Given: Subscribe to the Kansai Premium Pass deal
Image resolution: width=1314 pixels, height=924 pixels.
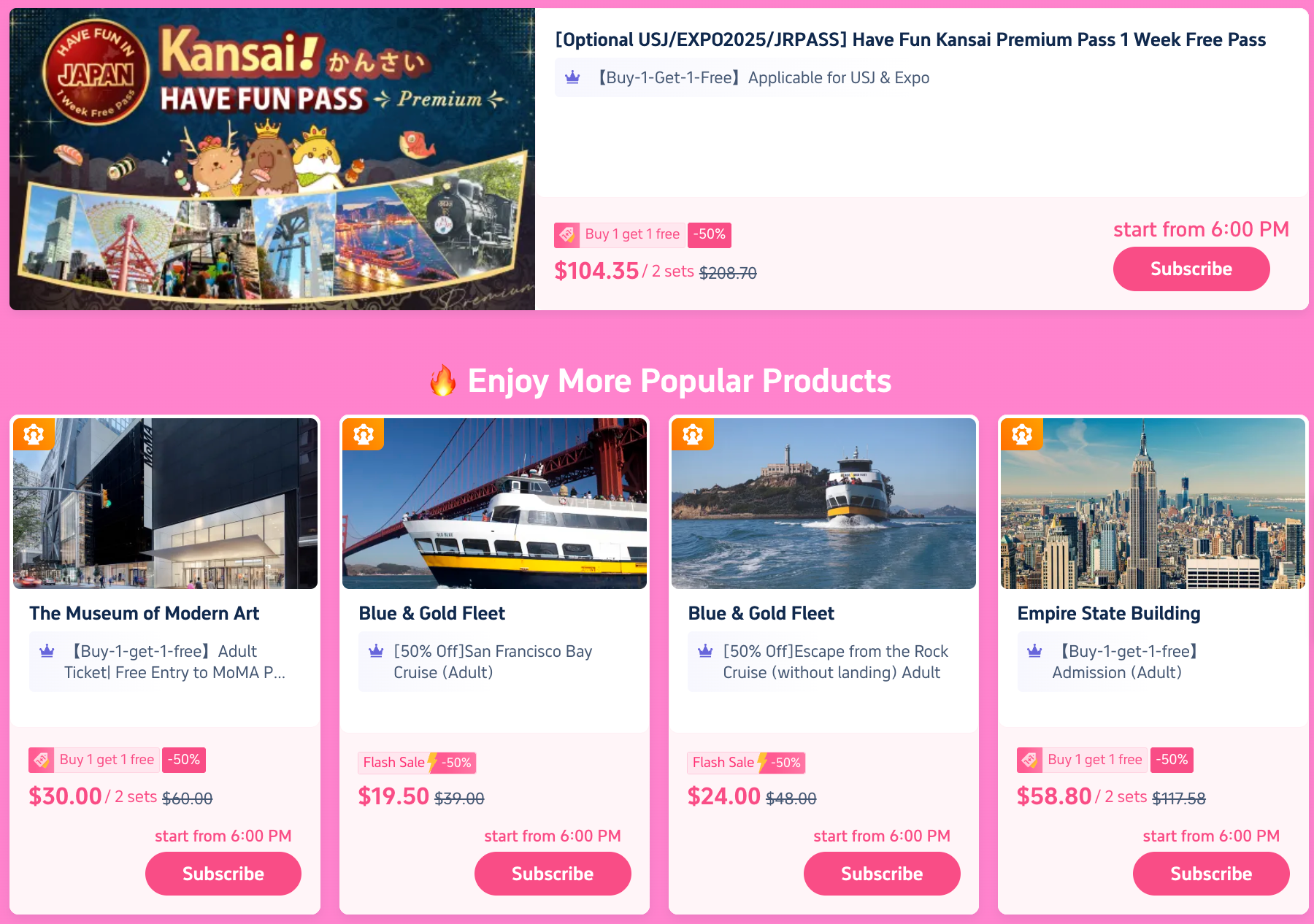Looking at the screenshot, I should click(1191, 269).
